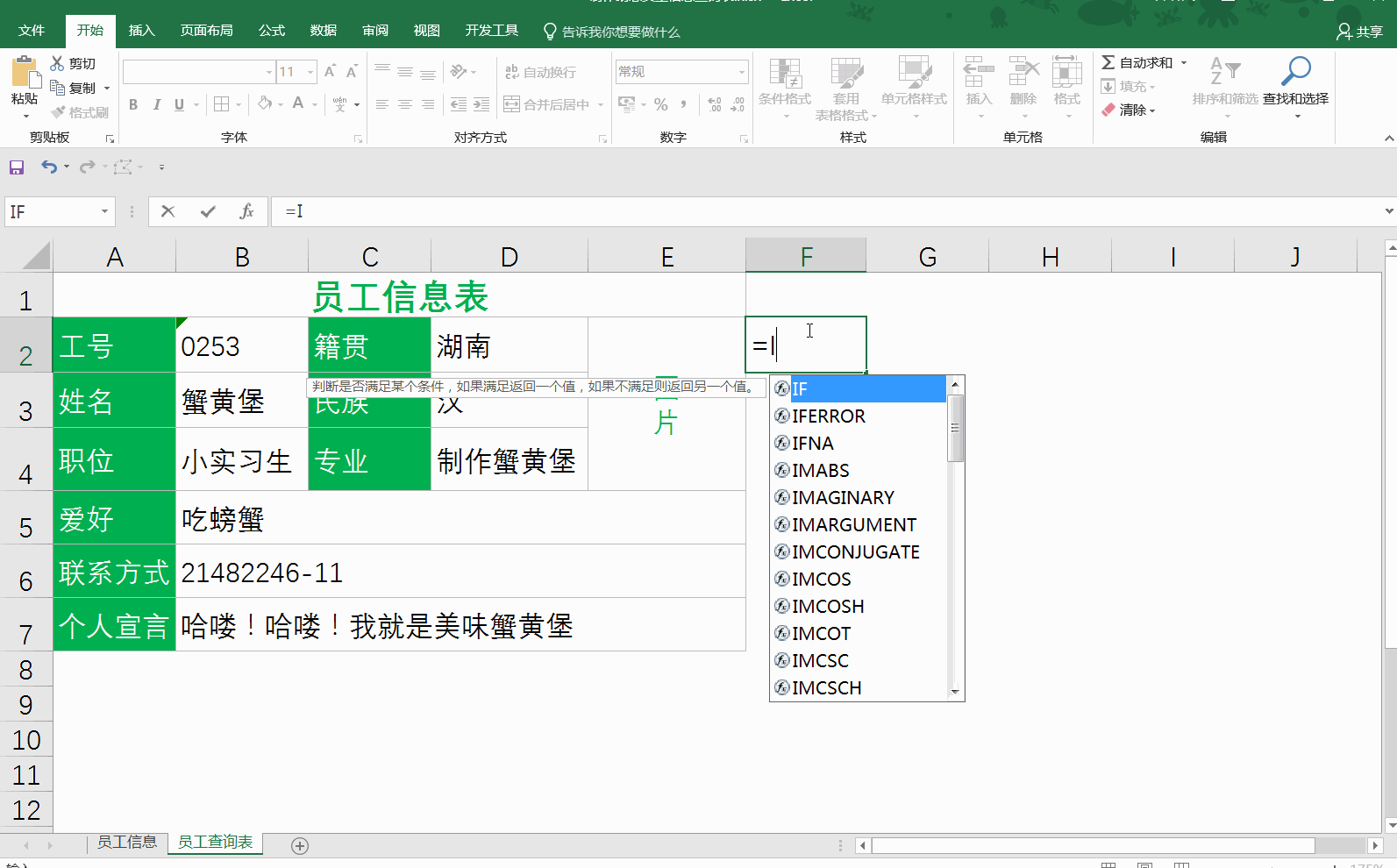Confirm formula entry with checkmark
The height and width of the screenshot is (868, 1397).
tap(208, 211)
